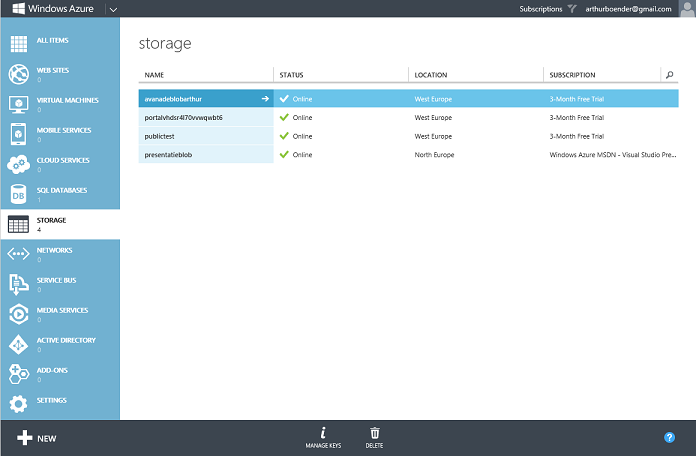Viewport: 696px width, 456px height.
Task: Click the storage page heading
Action: click(x=165, y=44)
